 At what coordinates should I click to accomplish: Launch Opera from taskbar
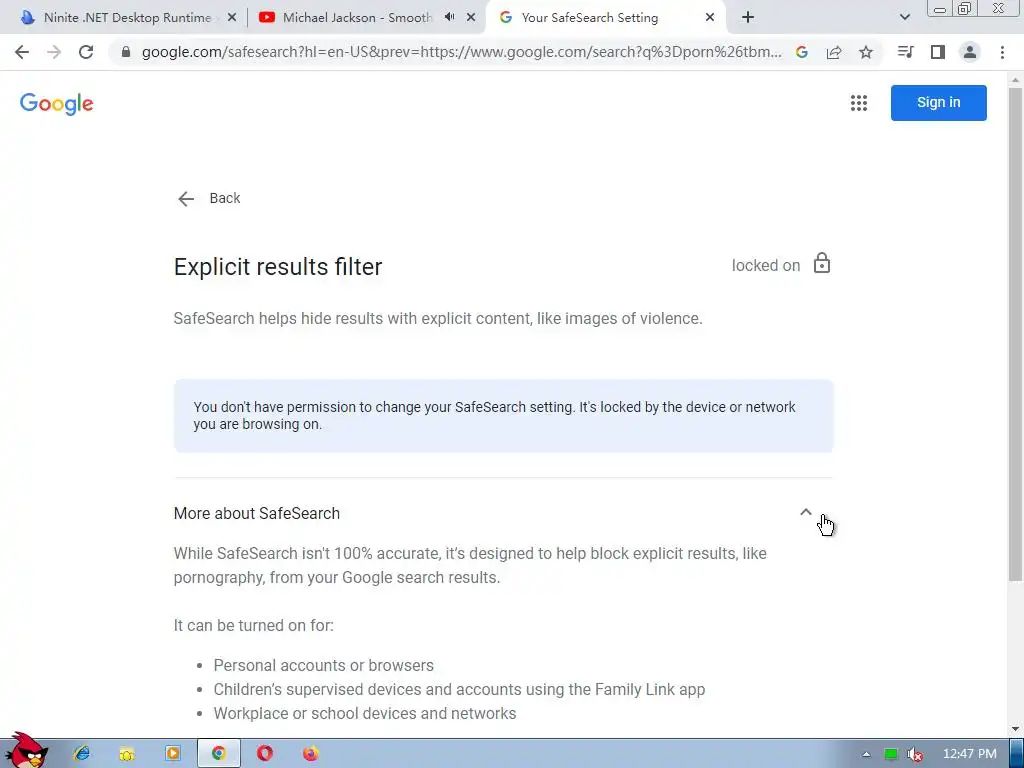coord(264,754)
